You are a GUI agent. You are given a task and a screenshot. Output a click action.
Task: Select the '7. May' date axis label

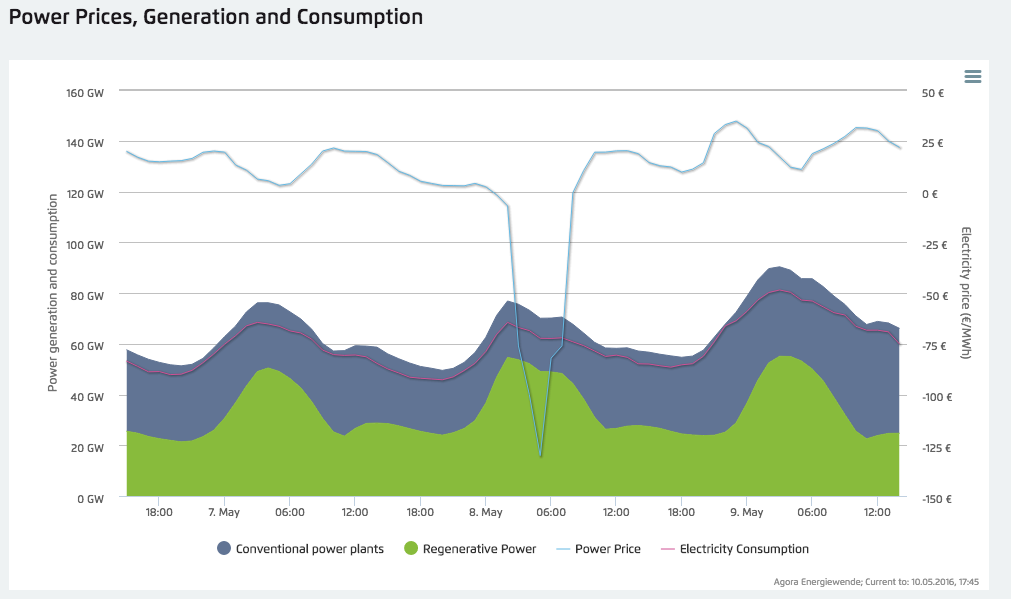point(224,512)
